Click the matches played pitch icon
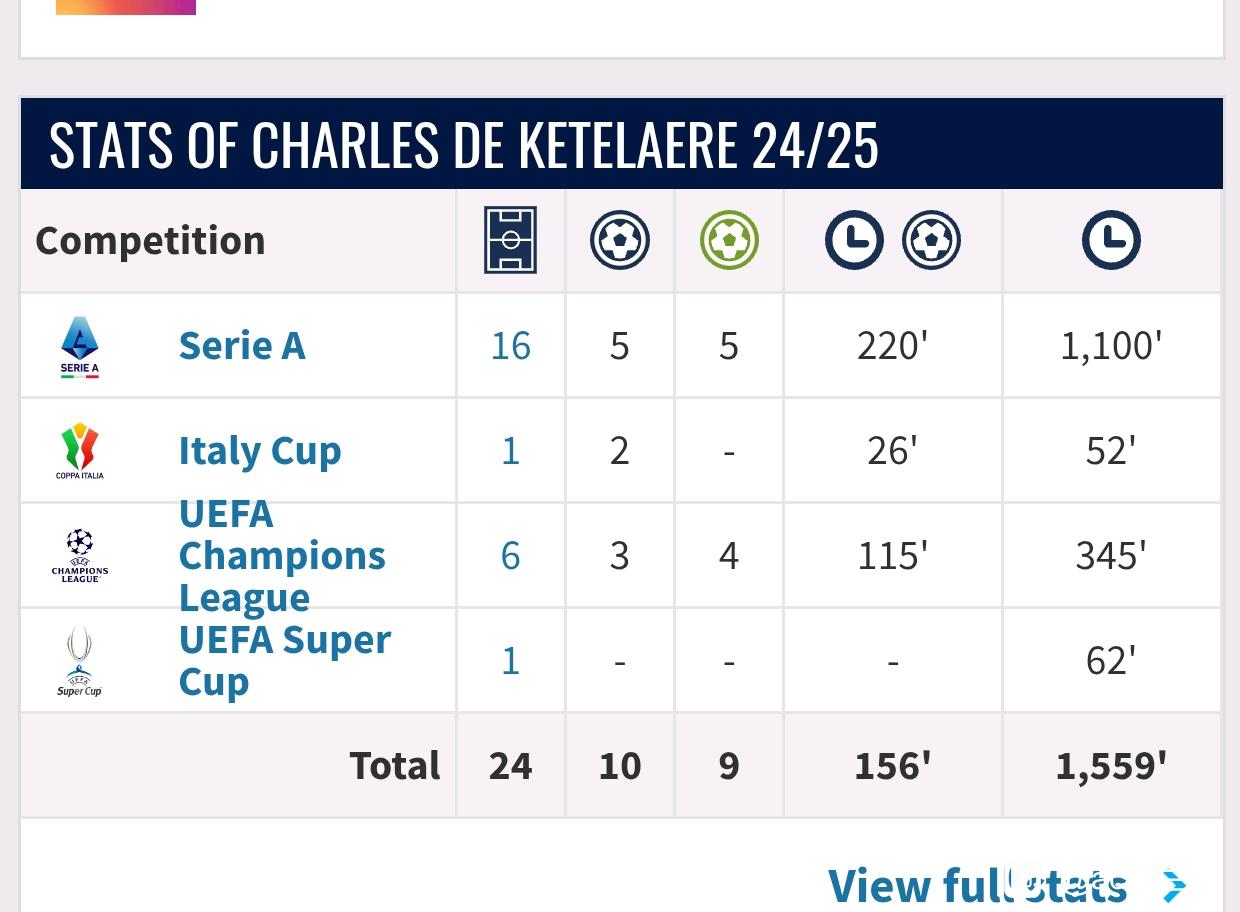Viewport: 1240px width, 912px height. coord(510,240)
